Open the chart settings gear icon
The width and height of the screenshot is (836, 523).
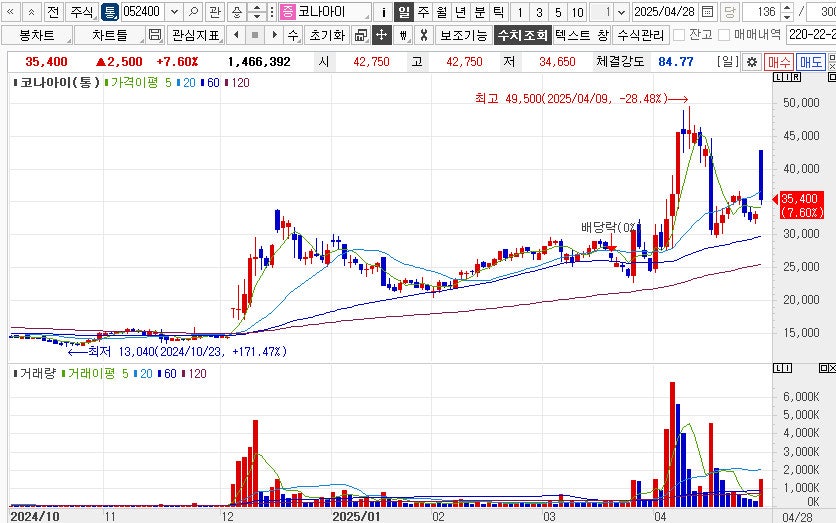751,62
